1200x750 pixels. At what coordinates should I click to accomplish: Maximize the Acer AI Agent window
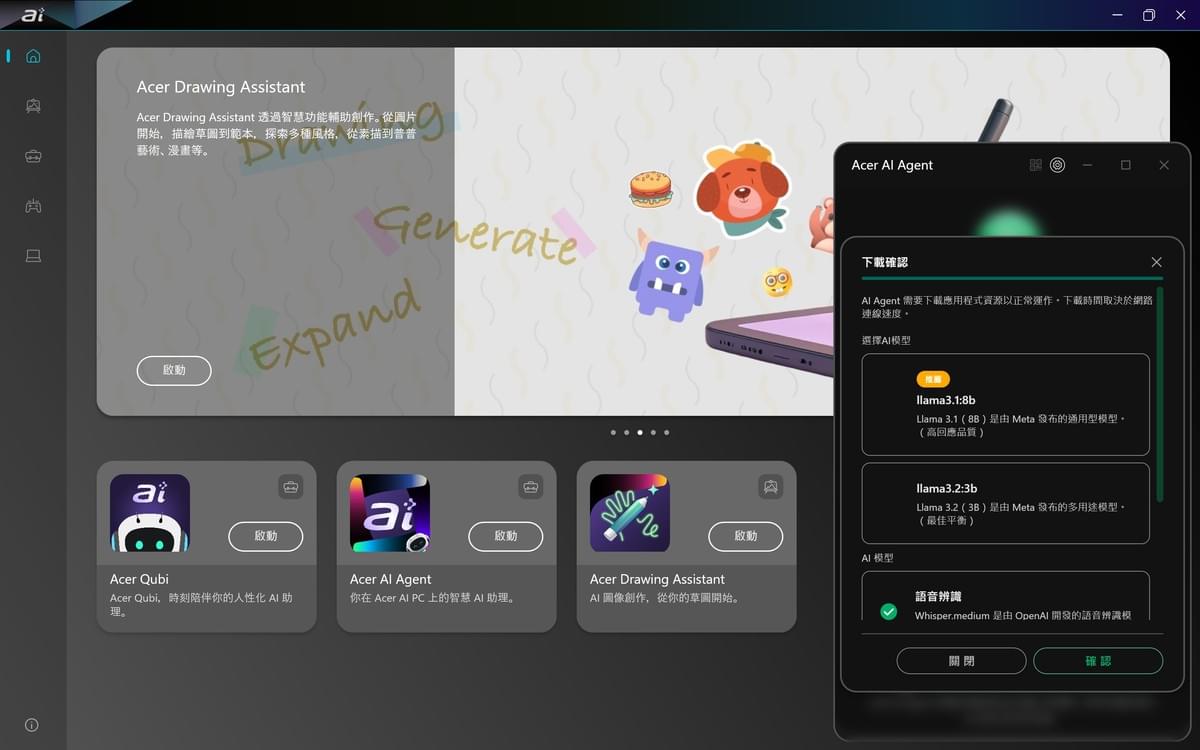1126,165
